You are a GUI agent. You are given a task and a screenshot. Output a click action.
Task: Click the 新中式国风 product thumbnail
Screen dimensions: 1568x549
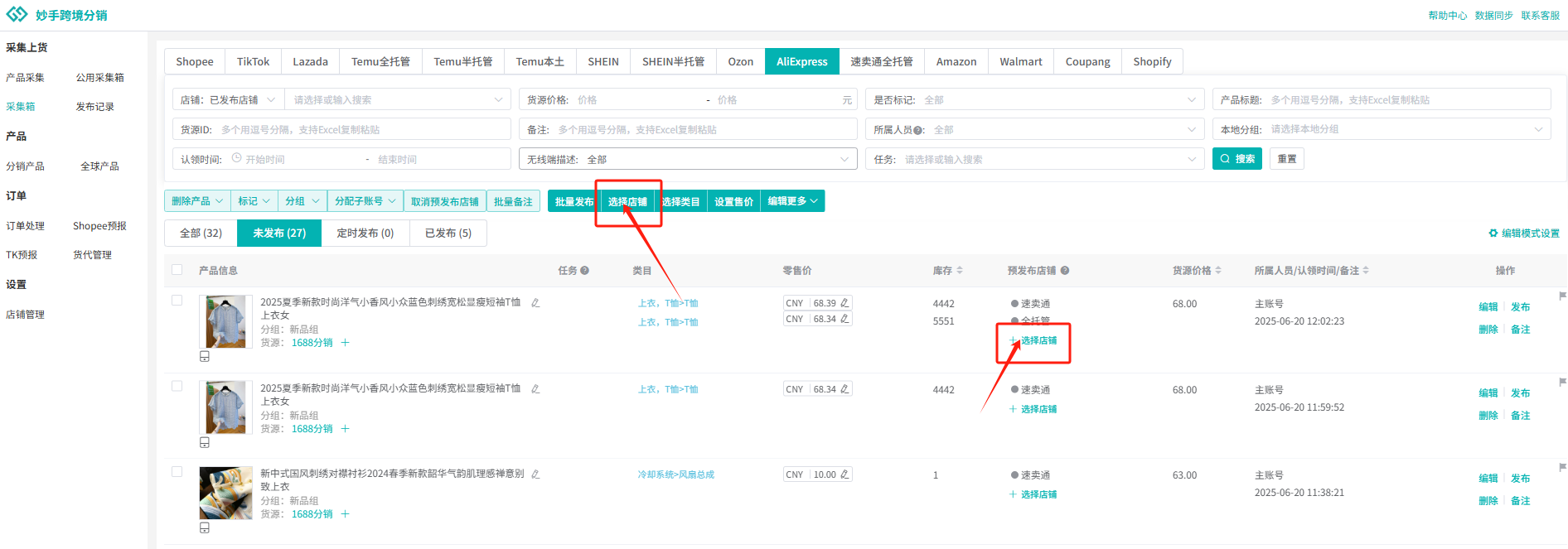click(x=226, y=493)
